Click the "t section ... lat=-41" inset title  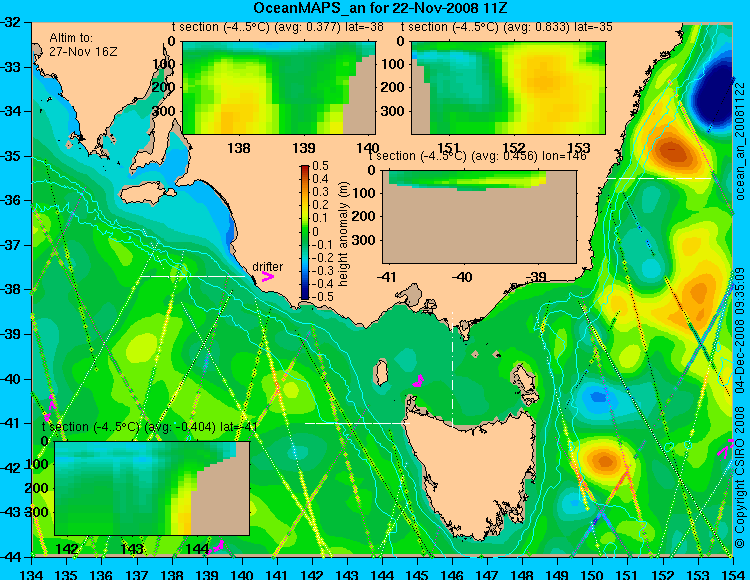[x=150, y=427]
